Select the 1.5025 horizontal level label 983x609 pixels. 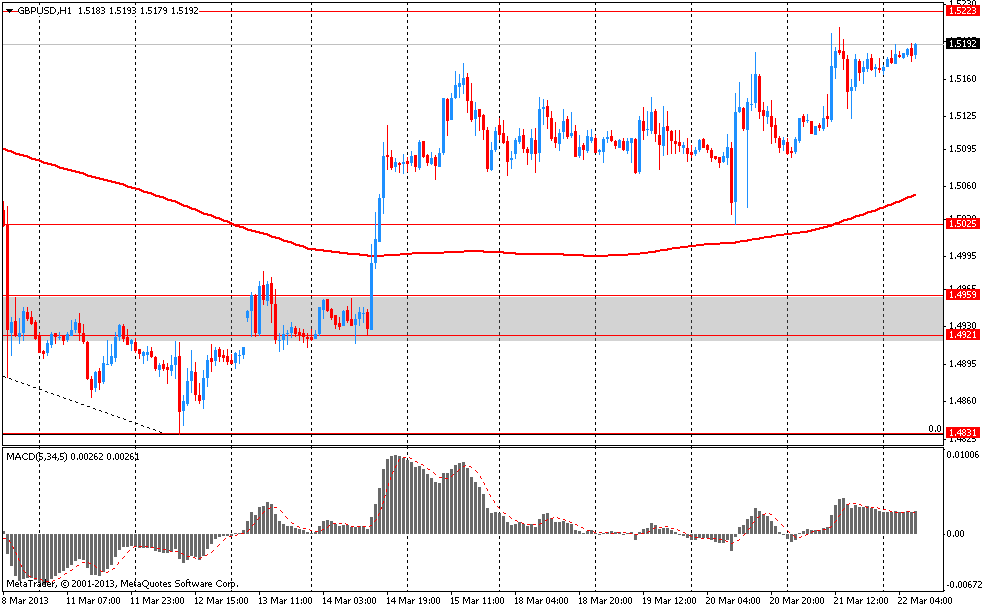962,223
